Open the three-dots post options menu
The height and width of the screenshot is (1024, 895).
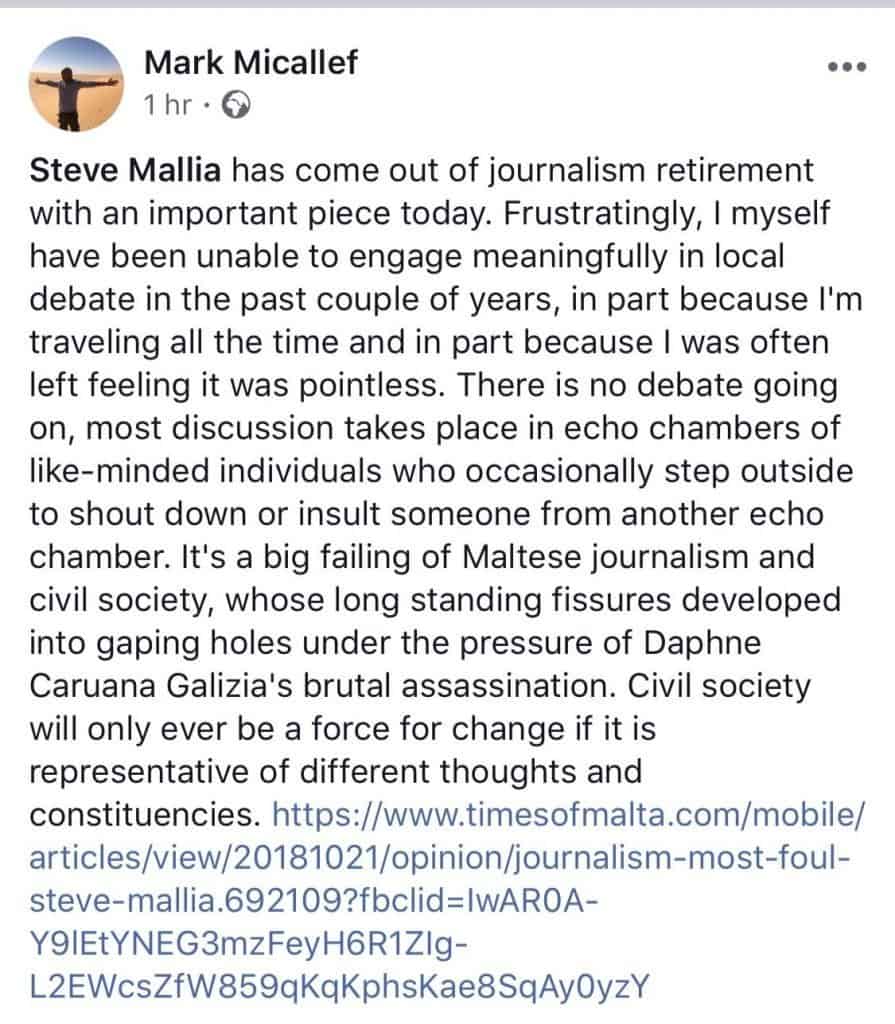tap(846, 68)
